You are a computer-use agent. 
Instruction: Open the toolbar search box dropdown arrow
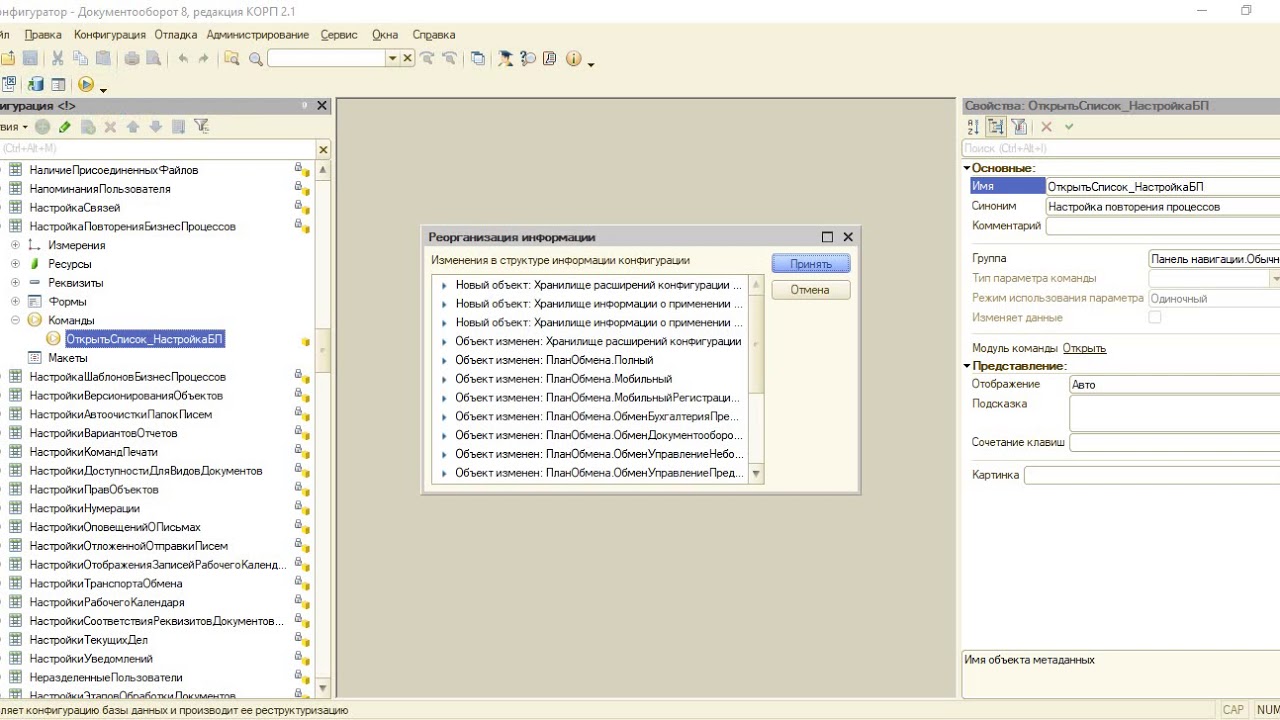tap(393, 59)
